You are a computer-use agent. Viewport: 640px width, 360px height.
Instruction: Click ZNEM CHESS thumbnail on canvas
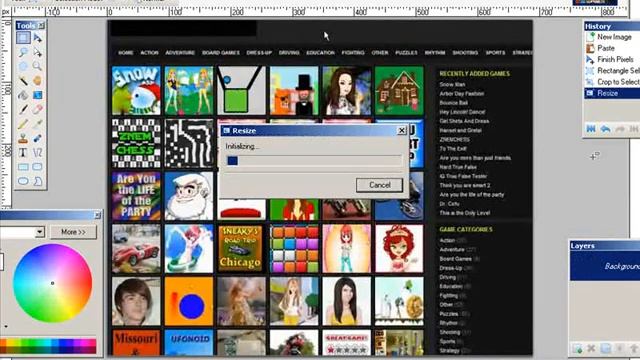(x=136, y=143)
